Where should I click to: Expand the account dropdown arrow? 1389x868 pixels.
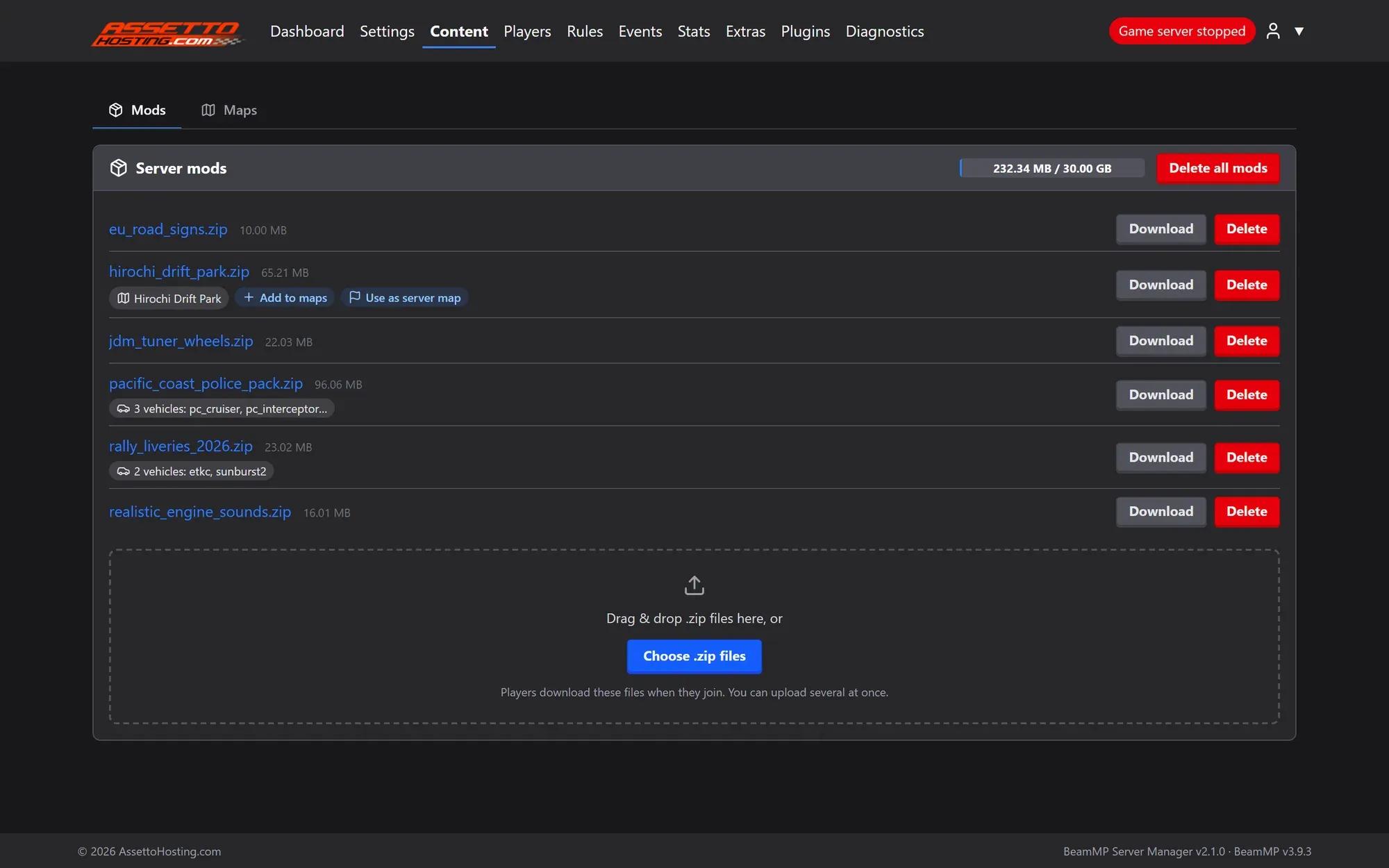point(1299,31)
